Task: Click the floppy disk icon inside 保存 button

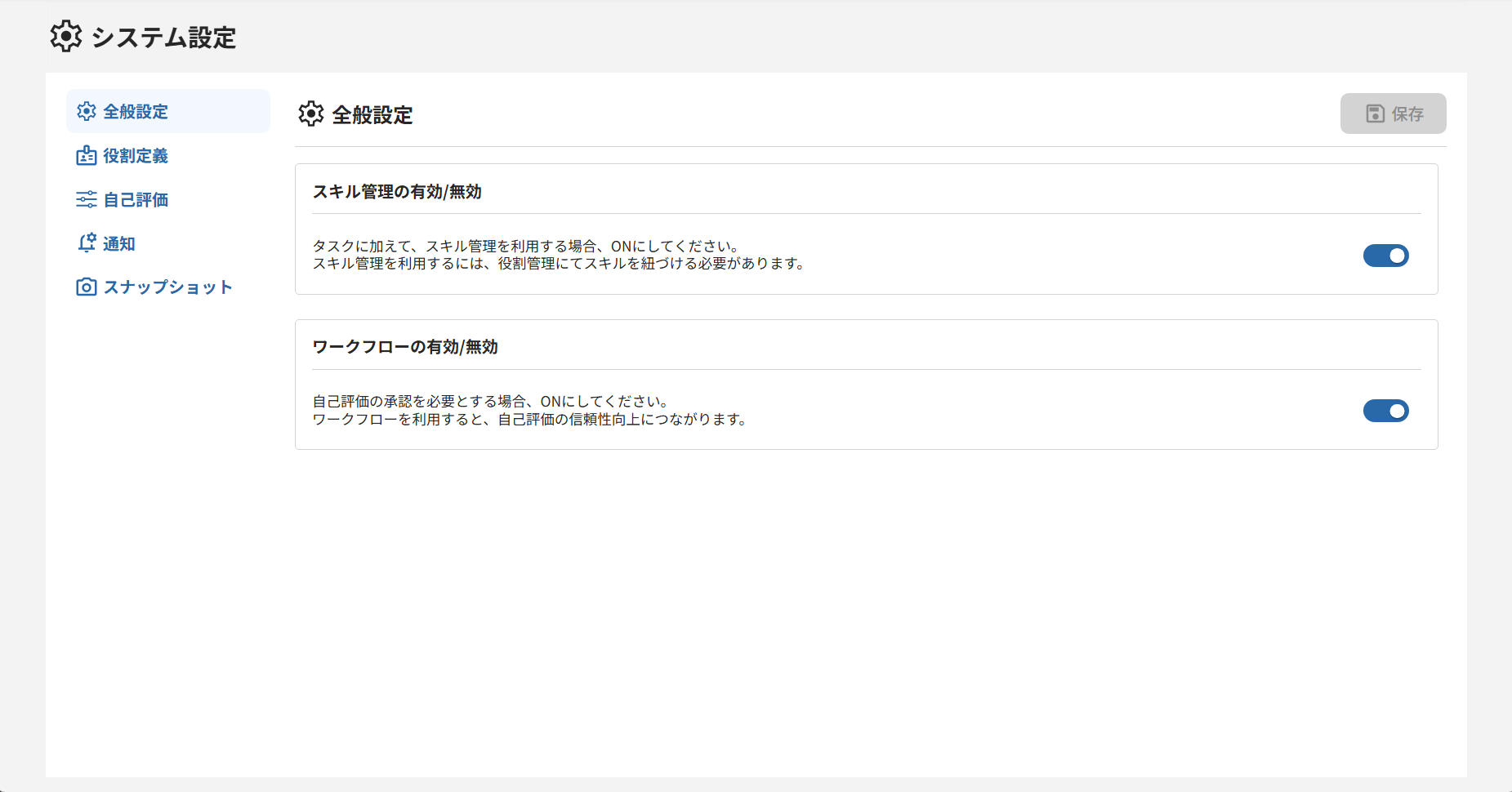Action: tap(1375, 113)
